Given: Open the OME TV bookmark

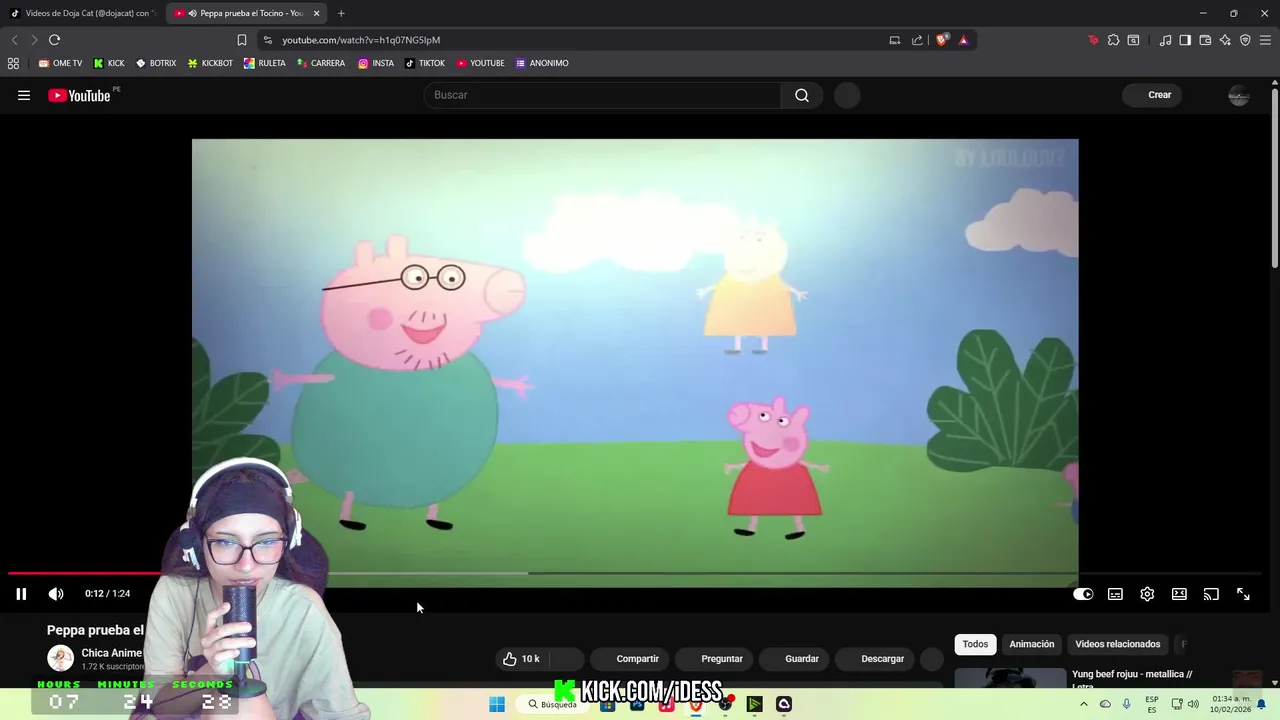Looking at the screenshot, I should pyautogui.click(x=60, y=63).
